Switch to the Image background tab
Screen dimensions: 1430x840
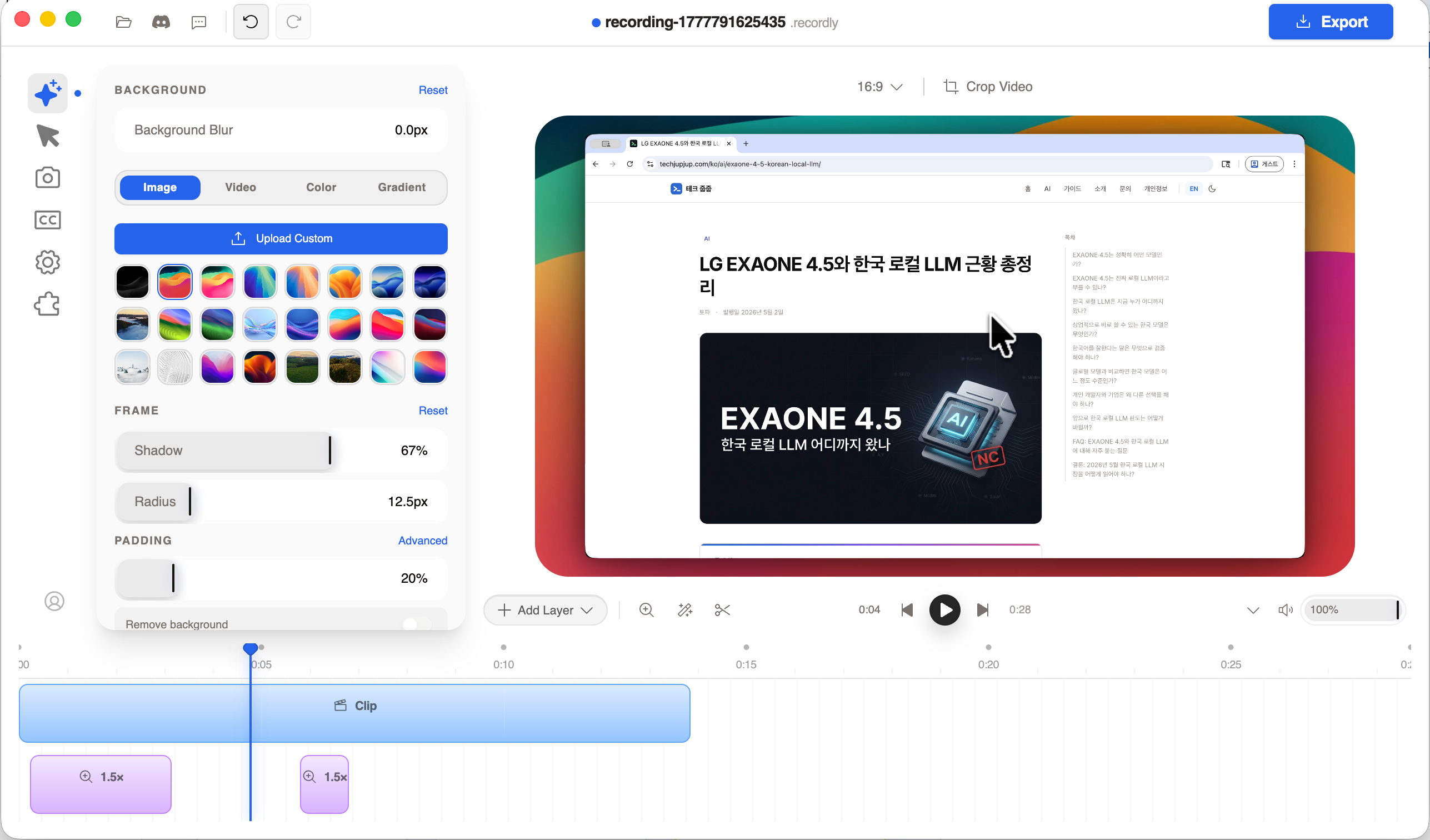point(160,188)
